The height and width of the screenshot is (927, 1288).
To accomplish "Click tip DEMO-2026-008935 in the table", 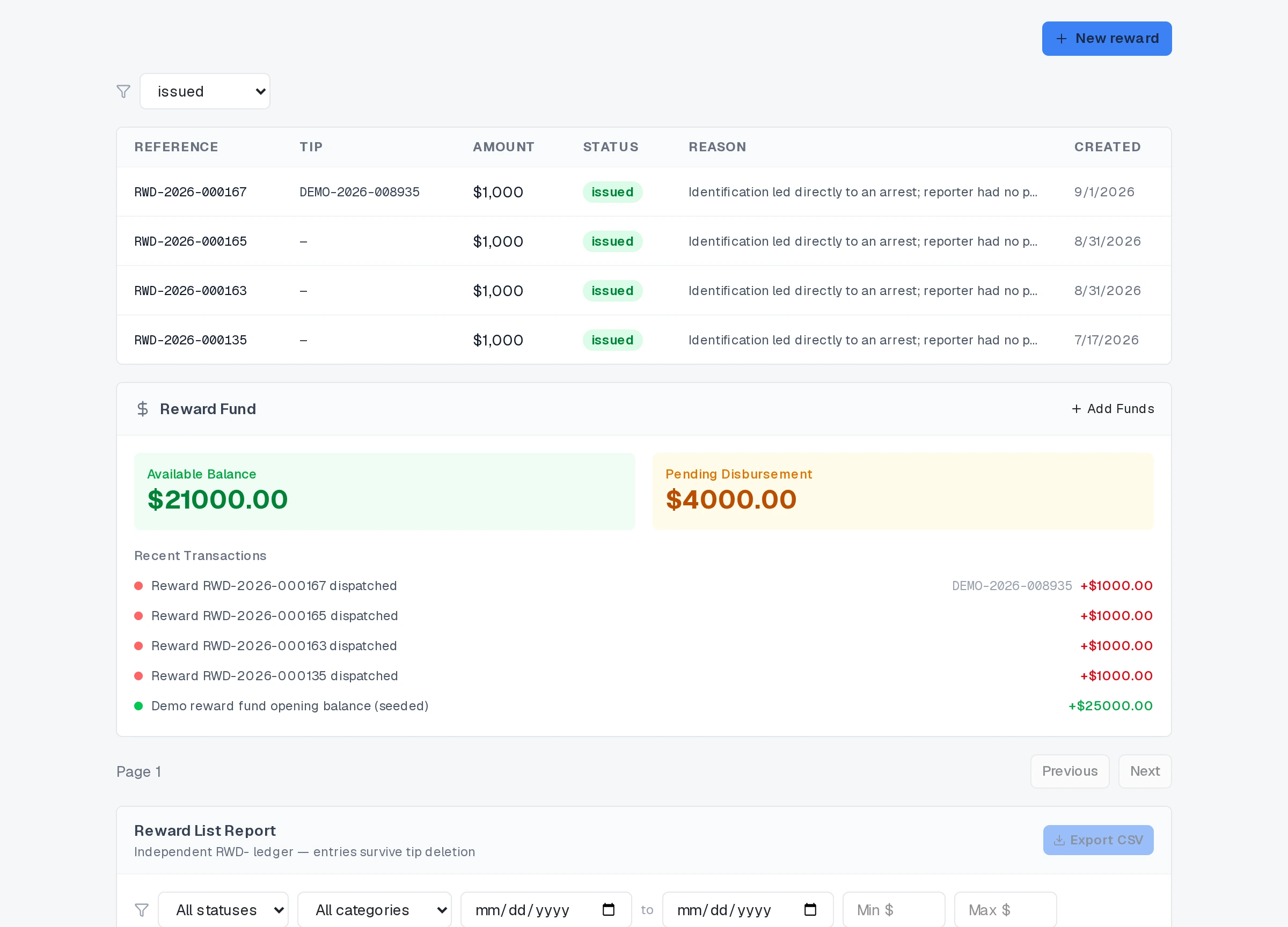I will (360, 192).
